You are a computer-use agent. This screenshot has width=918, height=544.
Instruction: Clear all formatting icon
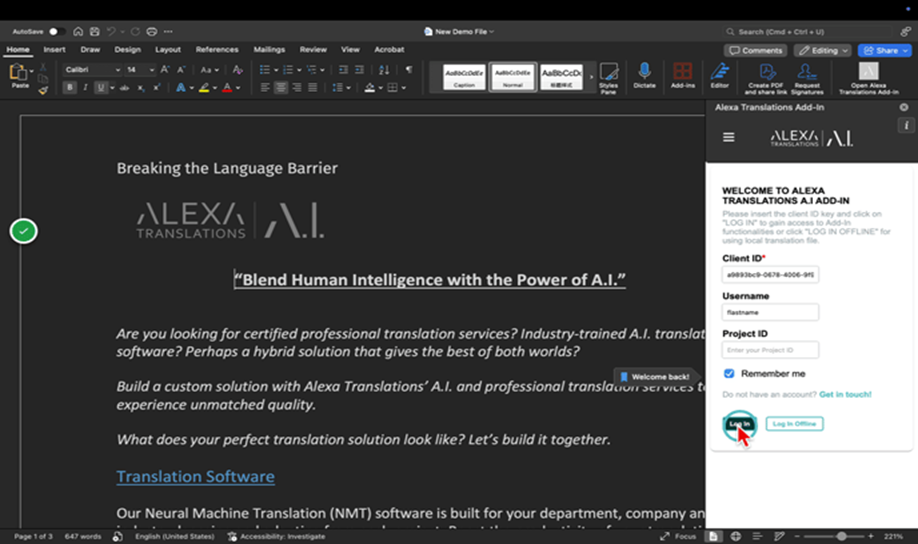coord(237,70)
